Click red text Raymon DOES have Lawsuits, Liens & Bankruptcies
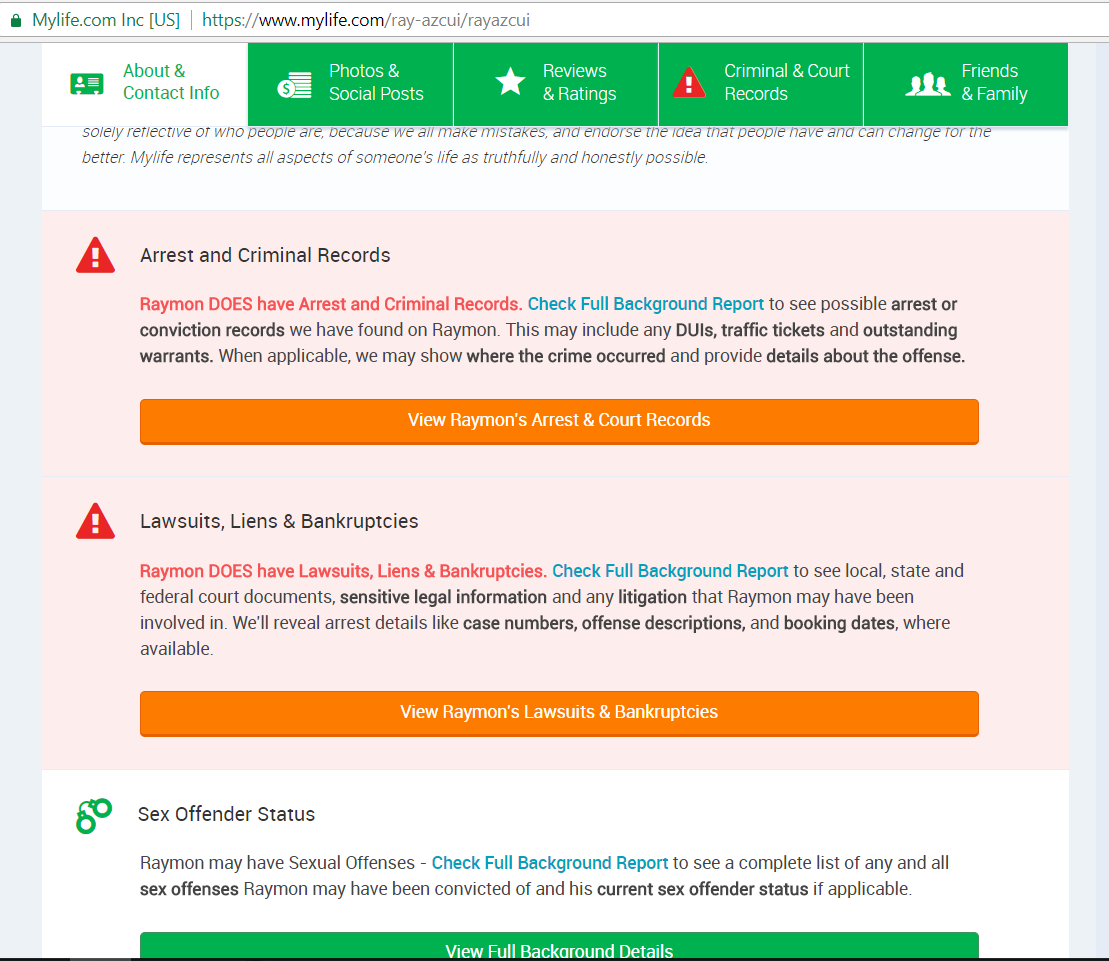 tap(343, 571)
